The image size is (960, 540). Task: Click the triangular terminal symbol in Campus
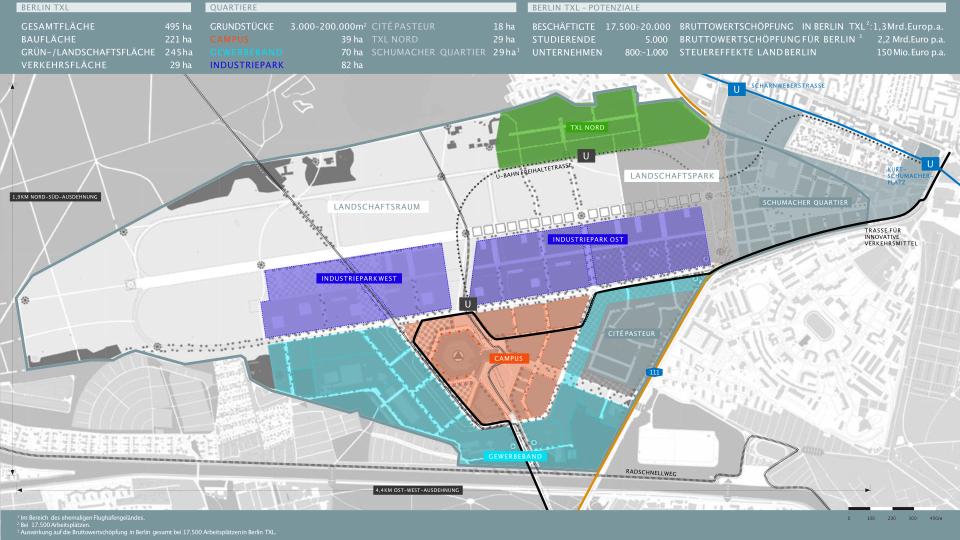[x=455, y=355]
